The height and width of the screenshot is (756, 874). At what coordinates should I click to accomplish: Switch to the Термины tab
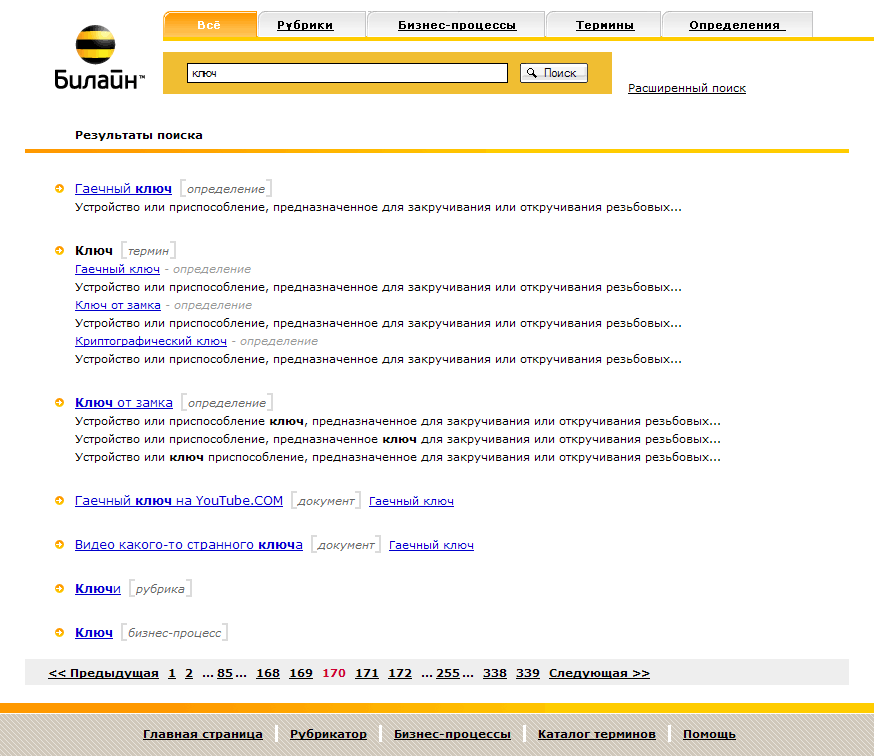(x=605, y=25)
